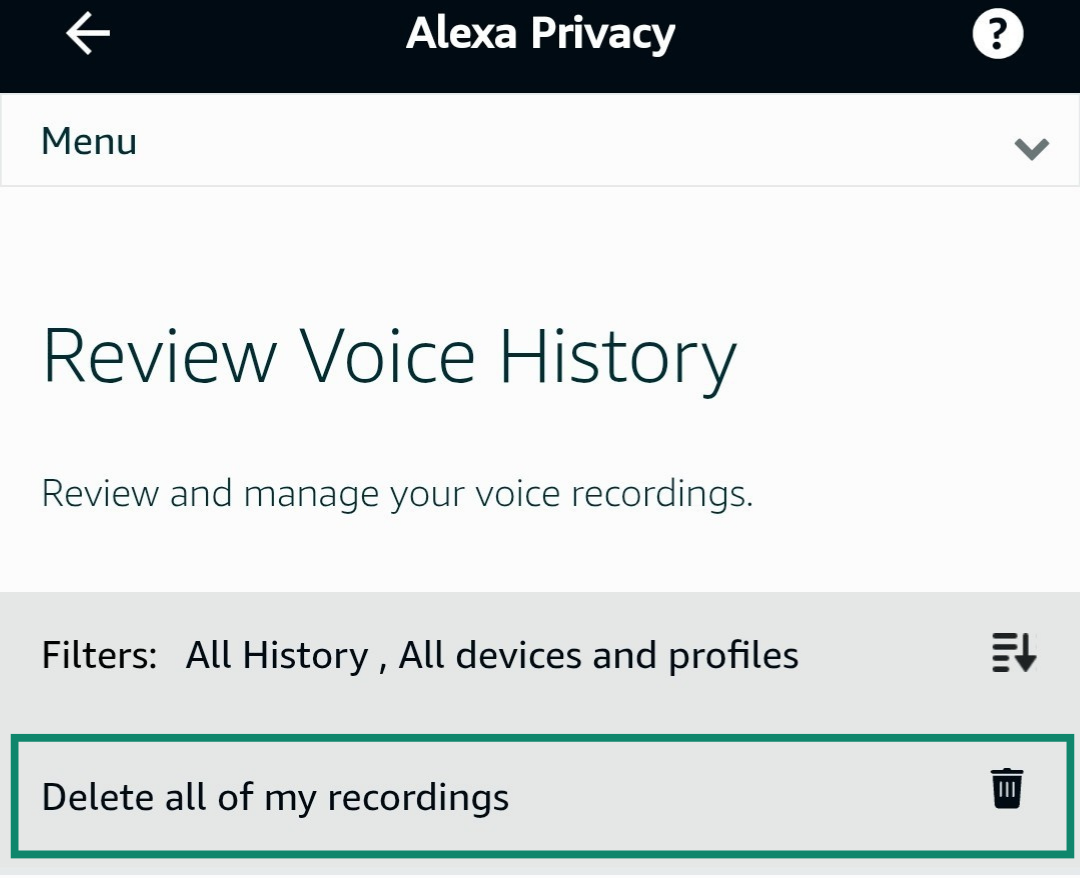Screen dimensions: 1080x878
Task: Click the trash can icon
Action: pos(1007,788)
